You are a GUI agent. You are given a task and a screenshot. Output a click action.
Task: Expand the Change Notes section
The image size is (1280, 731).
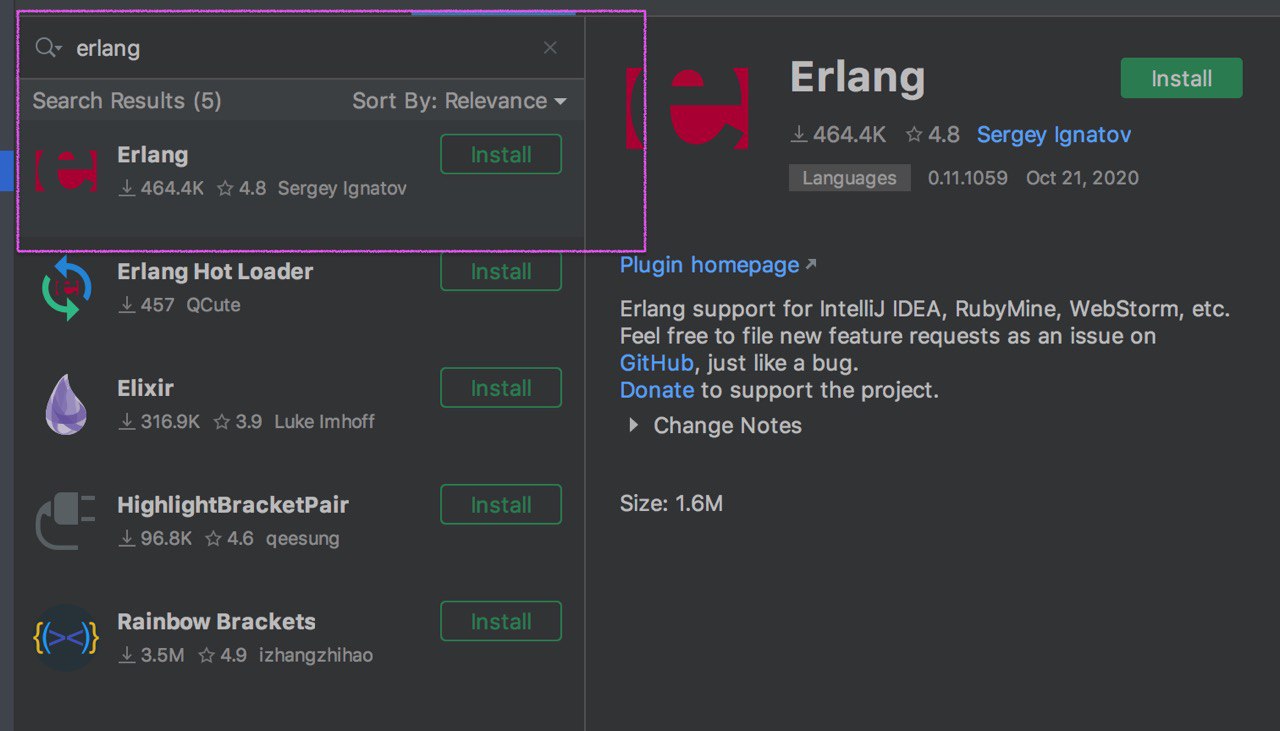[633, 426]
